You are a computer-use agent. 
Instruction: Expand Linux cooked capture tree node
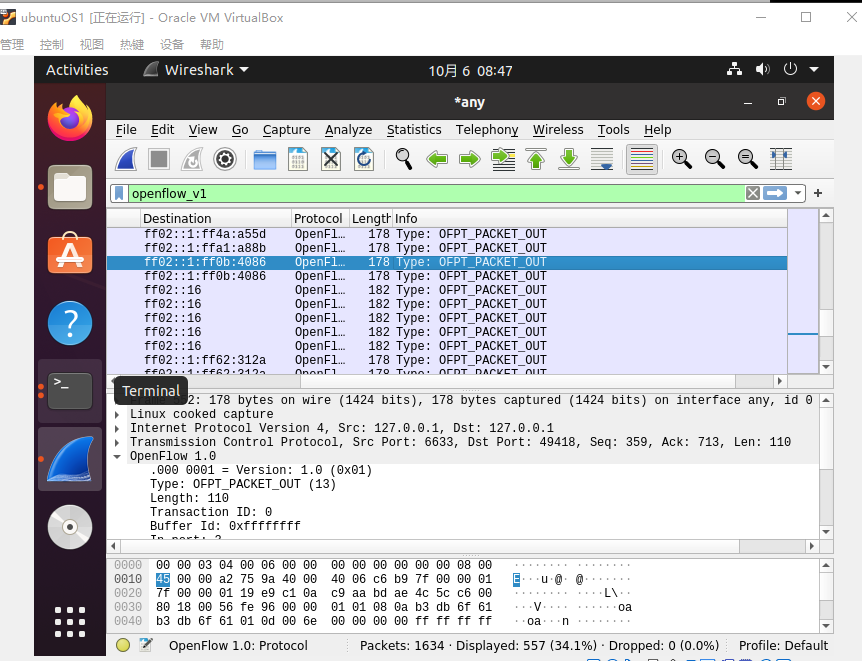(x=117, y=414)
